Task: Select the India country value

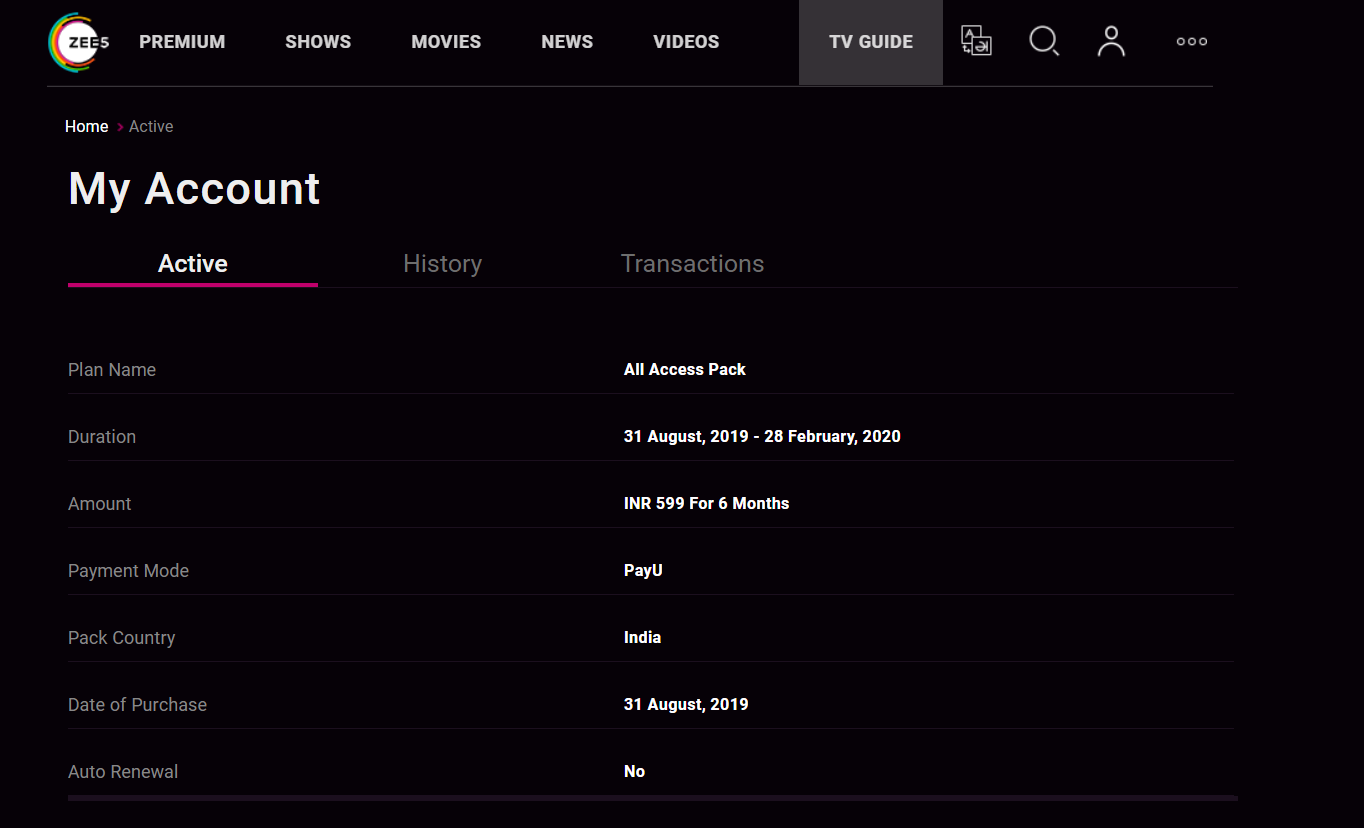Action: [x=642, y=638]
